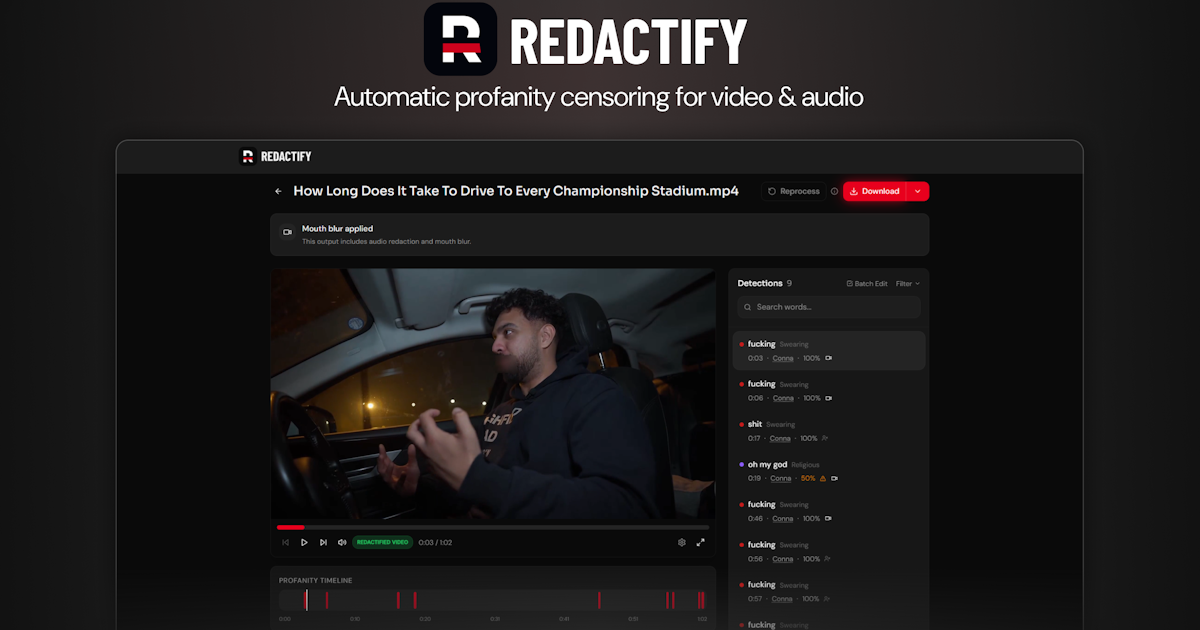Click the camera icon in the Mouth blur banner
This screenshot has width=1200, height=630.
287,232
